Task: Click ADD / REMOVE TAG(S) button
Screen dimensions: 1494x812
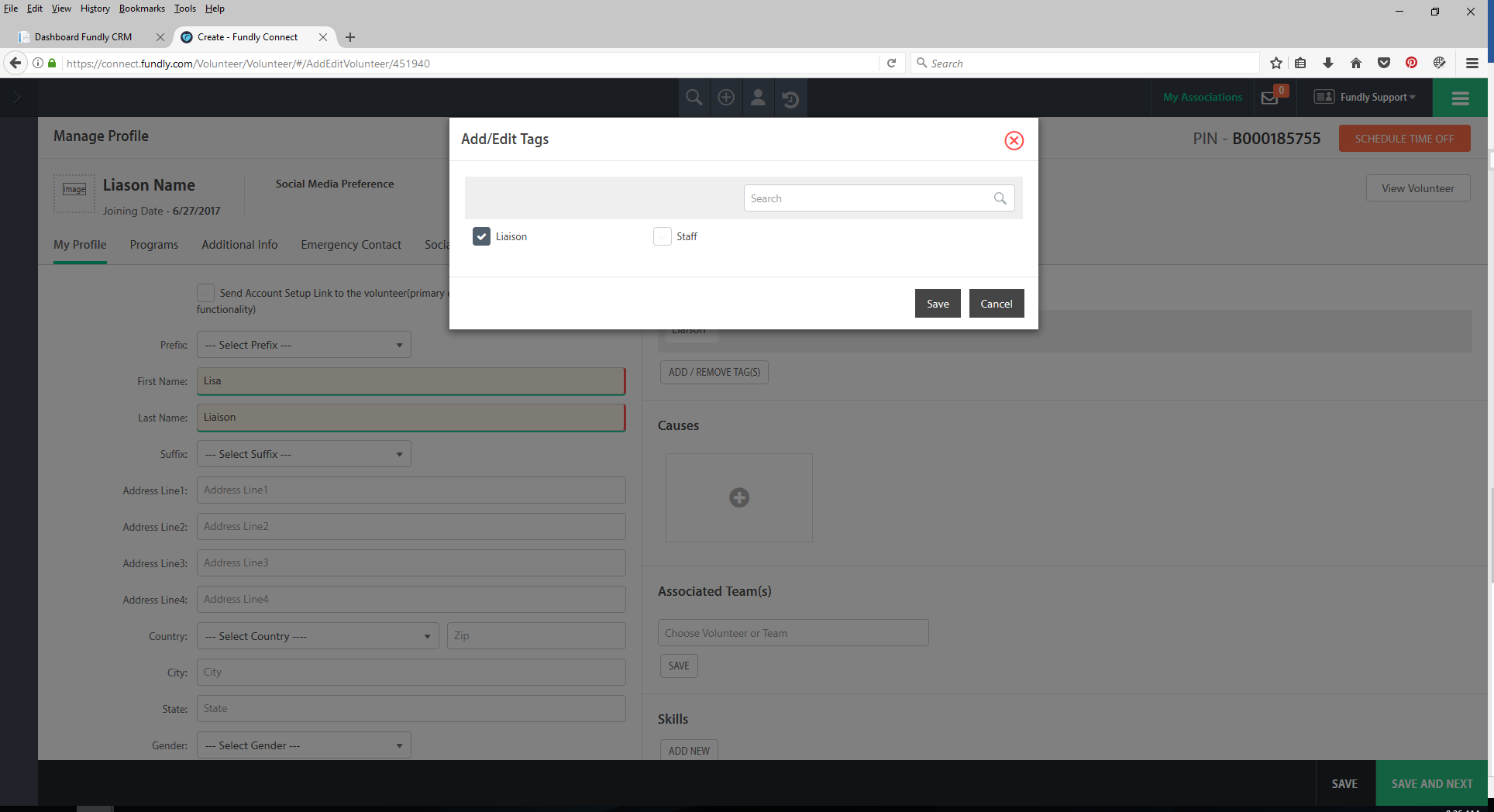Action: [x=714, y=372]
